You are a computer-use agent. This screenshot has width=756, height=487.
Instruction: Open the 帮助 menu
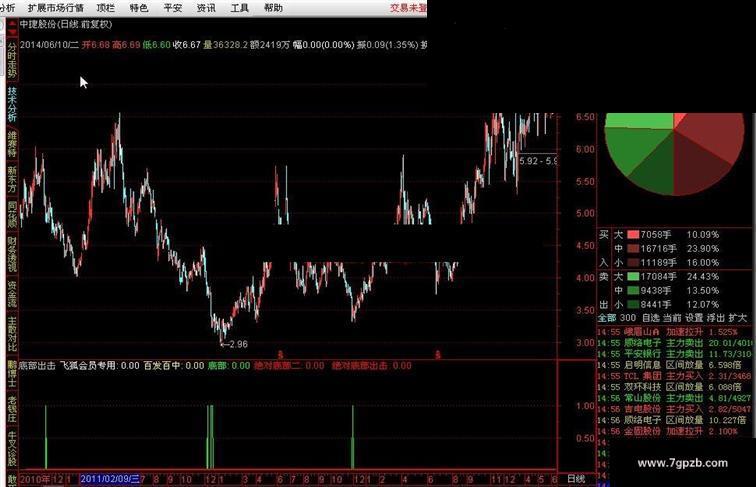pos(273,8)
